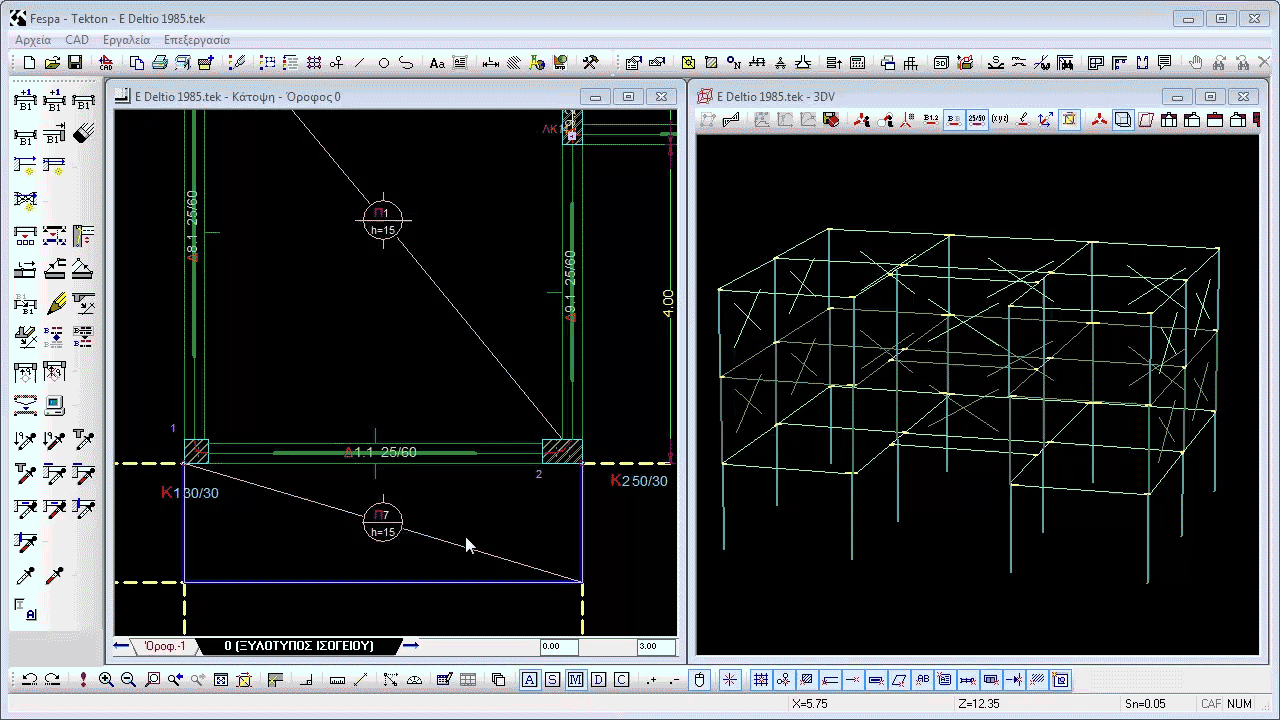Viewport: 1280px width, 720px height.
Task: Click the 3.00 value field below the plan
Action: pos(655,647)
